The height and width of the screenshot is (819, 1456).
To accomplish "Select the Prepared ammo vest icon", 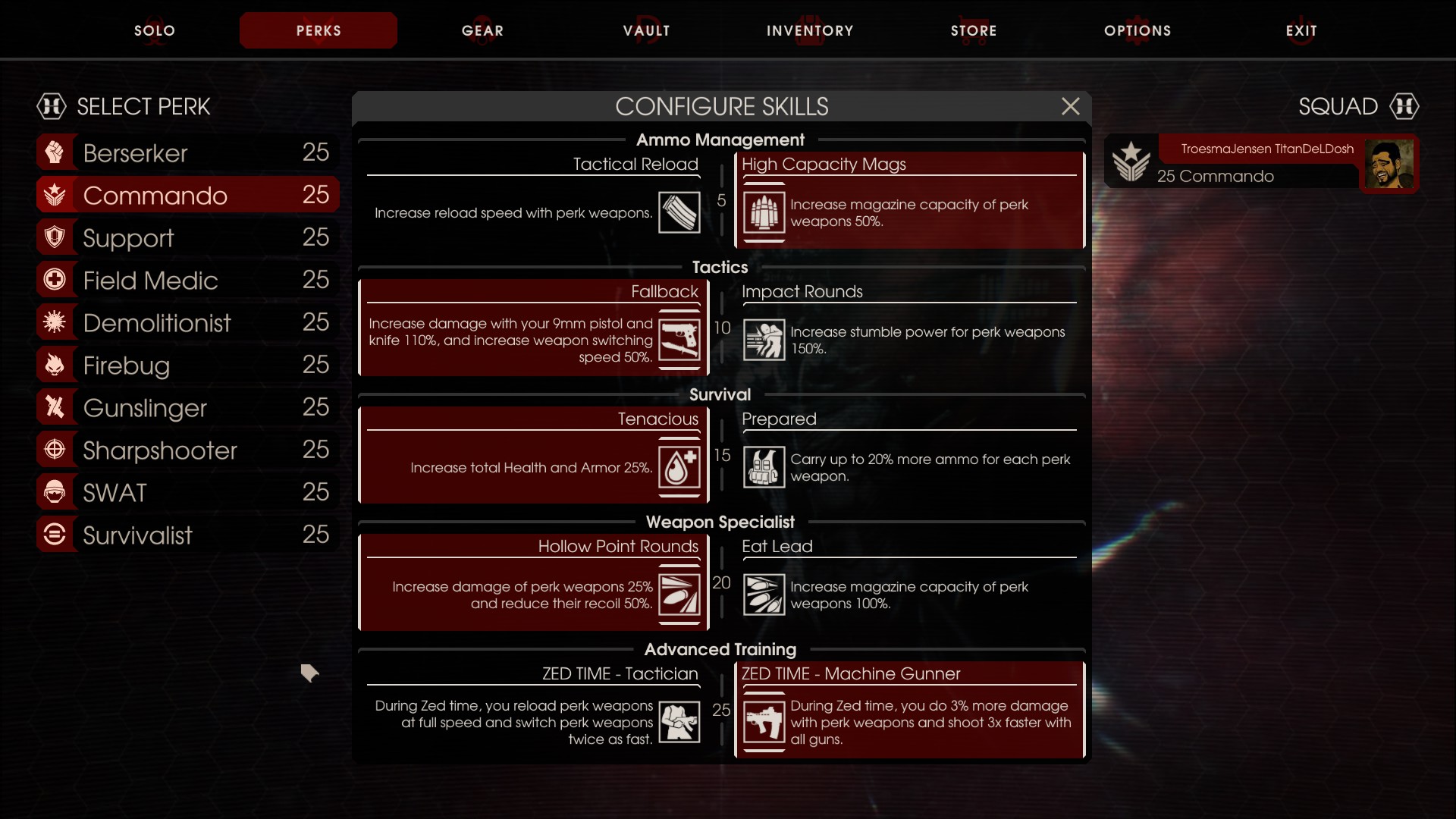I will click(764, 467).
